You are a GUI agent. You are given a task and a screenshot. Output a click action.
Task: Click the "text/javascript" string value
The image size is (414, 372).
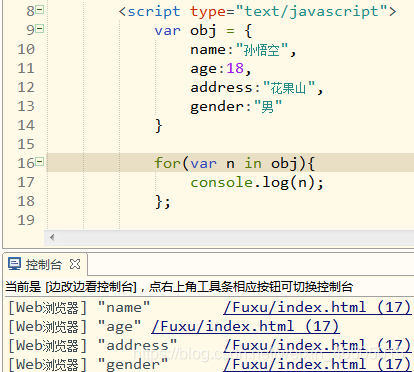[x=311, y=12]
